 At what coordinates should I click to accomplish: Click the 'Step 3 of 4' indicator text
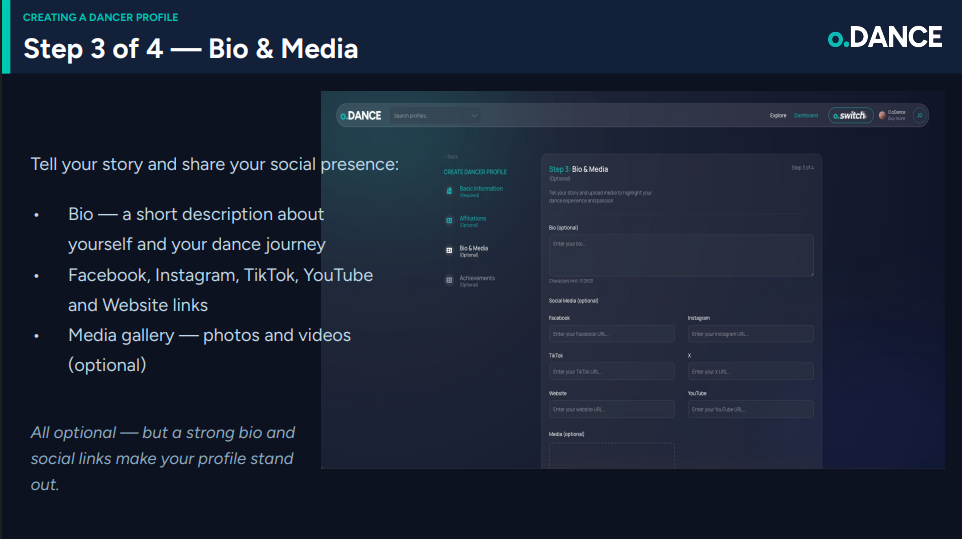pos(802,167)
